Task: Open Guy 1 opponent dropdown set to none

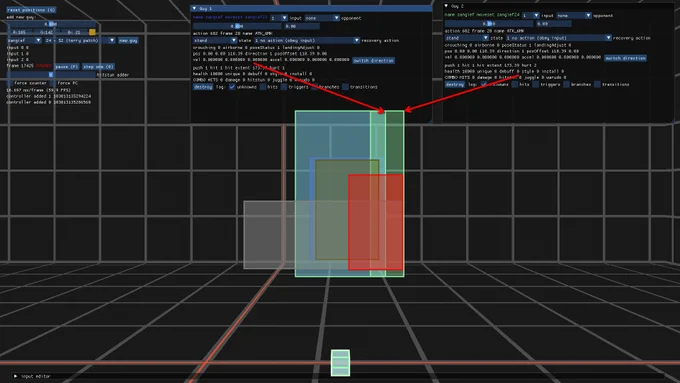Action: 322,18
